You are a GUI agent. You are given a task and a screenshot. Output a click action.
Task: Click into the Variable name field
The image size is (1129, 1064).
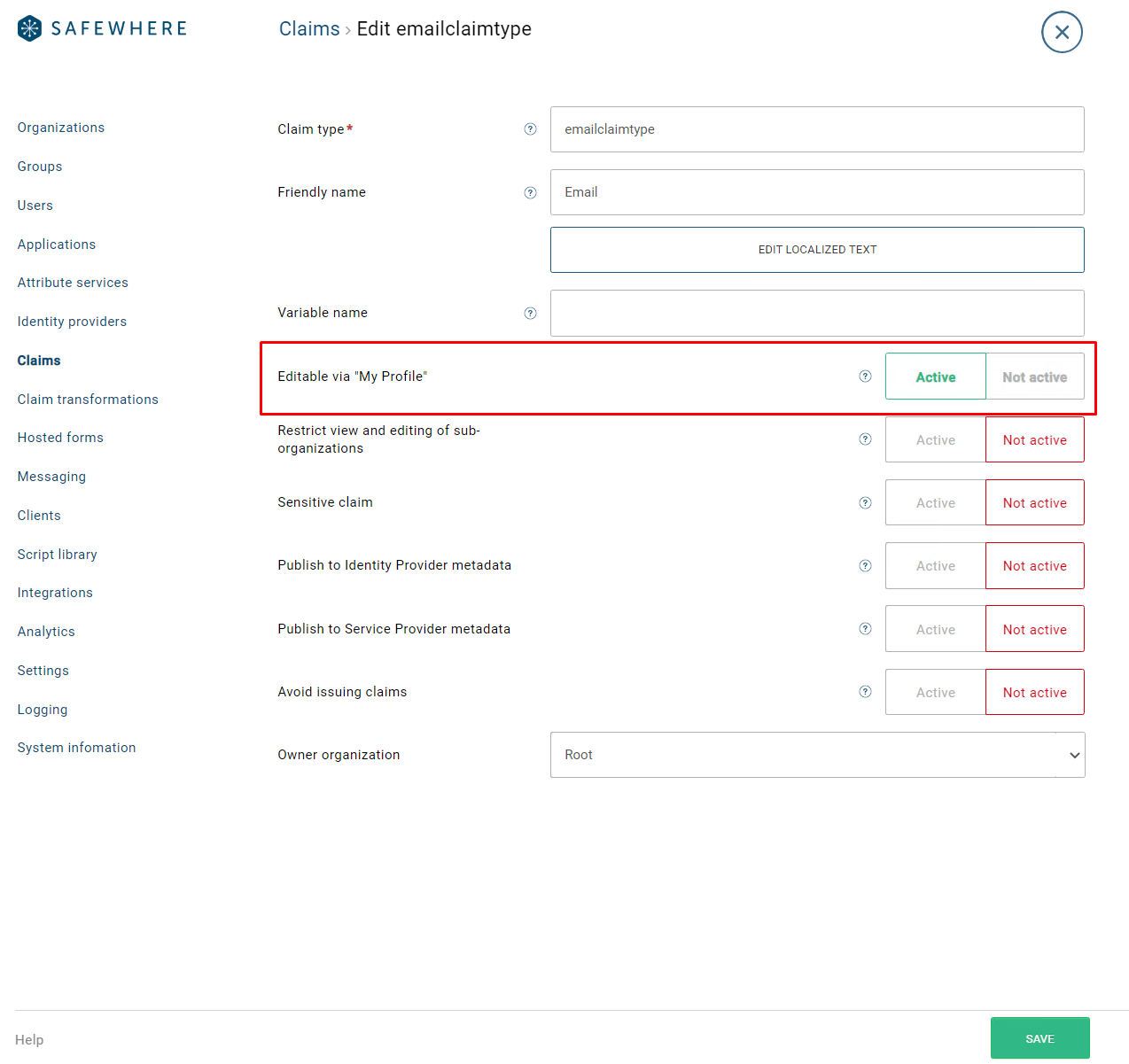pyautogui.click(x=817, y=314)
